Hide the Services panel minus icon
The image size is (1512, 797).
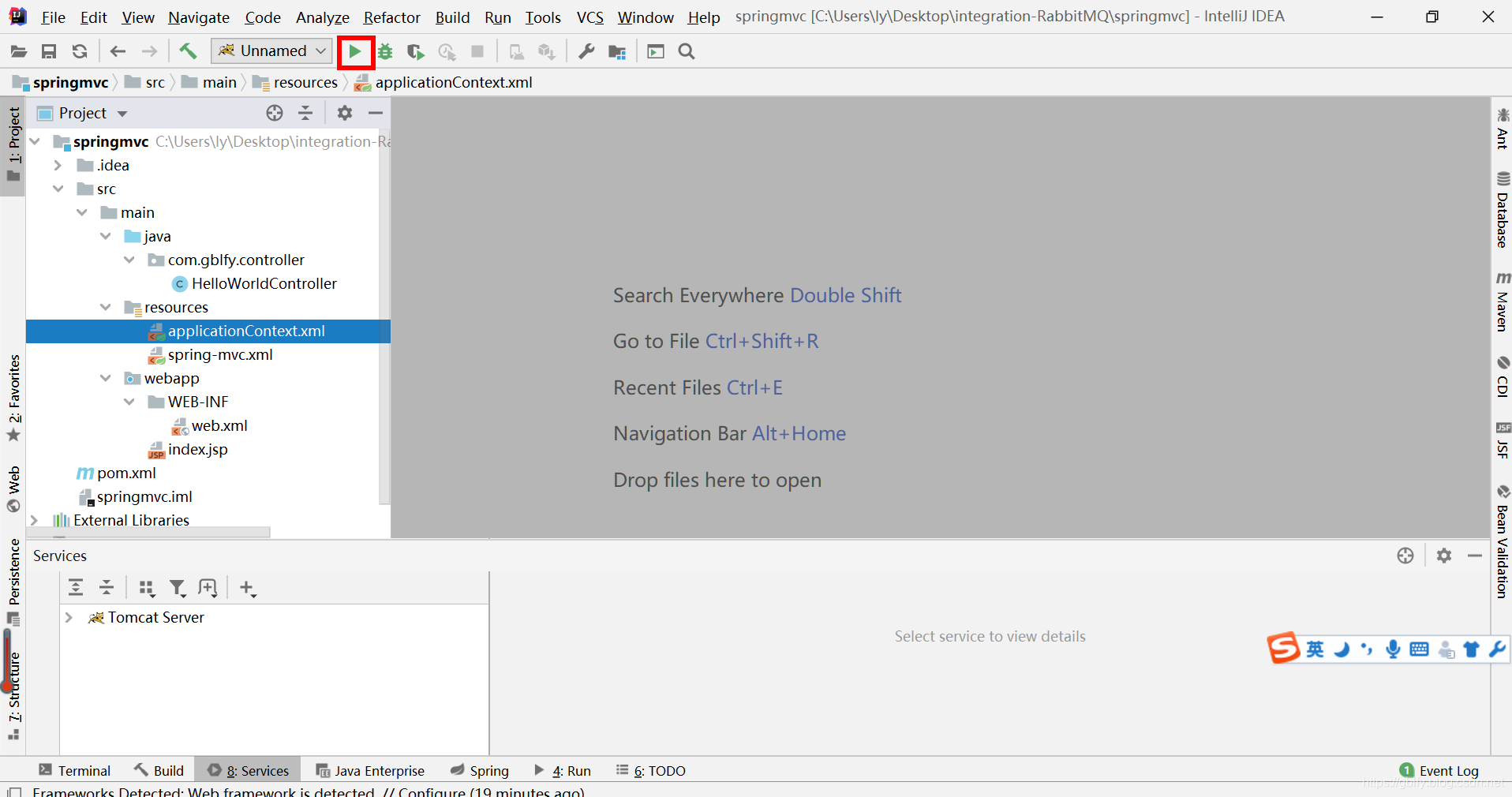(x=1475, y=556)
